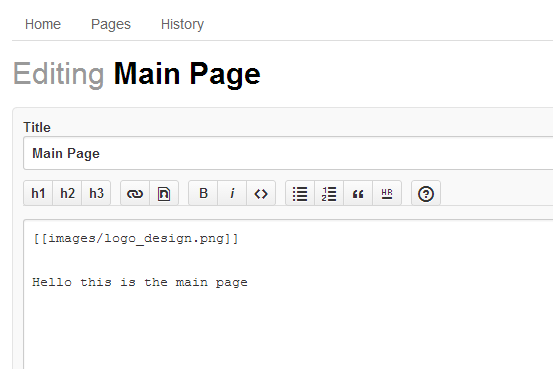The height and width of the screenshot is (369, 553).
Task: Toggle italic formatting with i button
Action: click(x=232, y=193)
